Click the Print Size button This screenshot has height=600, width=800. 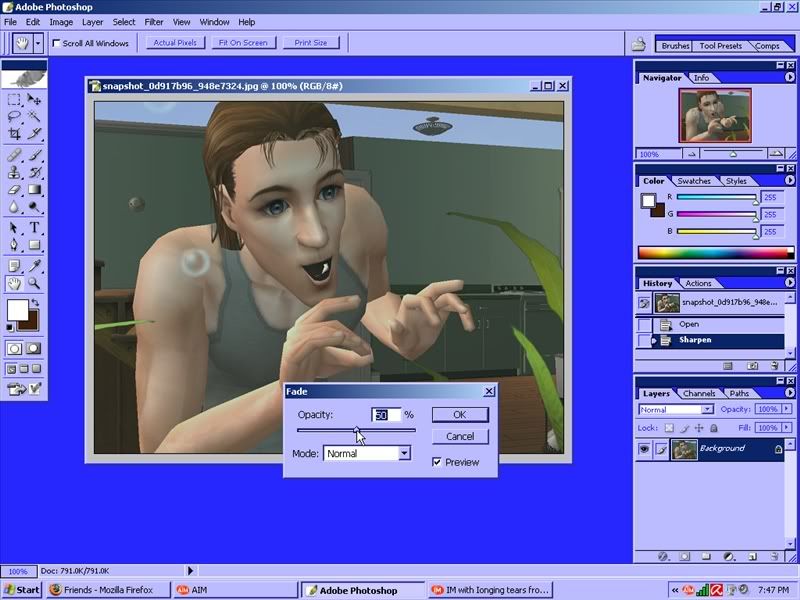tap(311, 43)
